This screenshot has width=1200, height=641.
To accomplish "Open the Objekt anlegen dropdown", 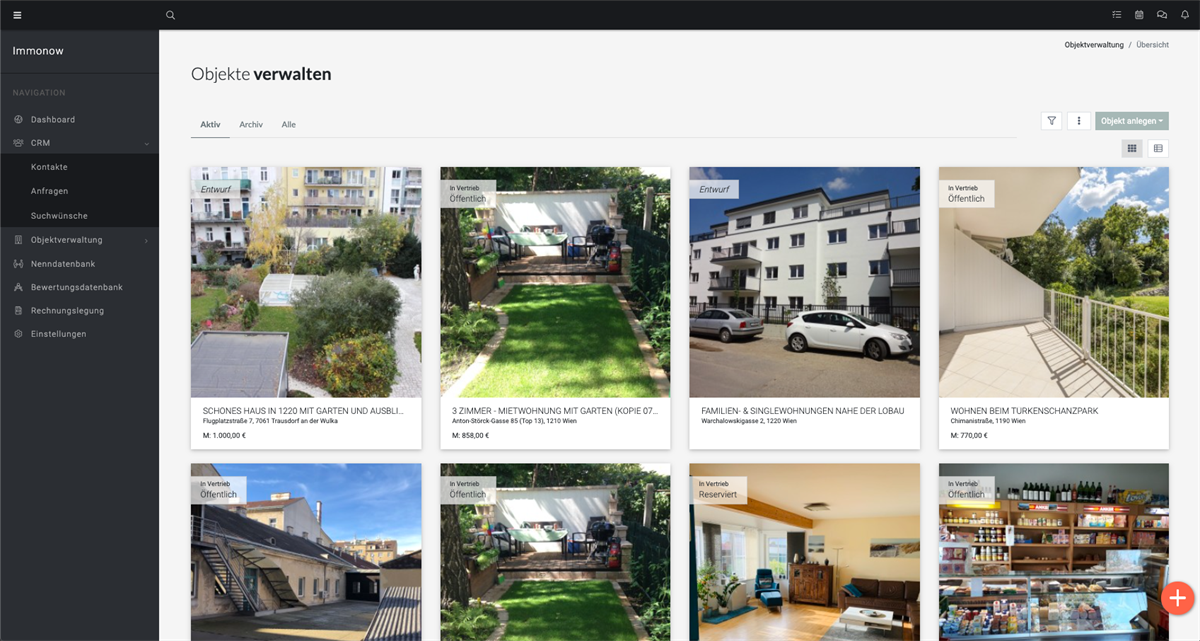I will 1132,121.
